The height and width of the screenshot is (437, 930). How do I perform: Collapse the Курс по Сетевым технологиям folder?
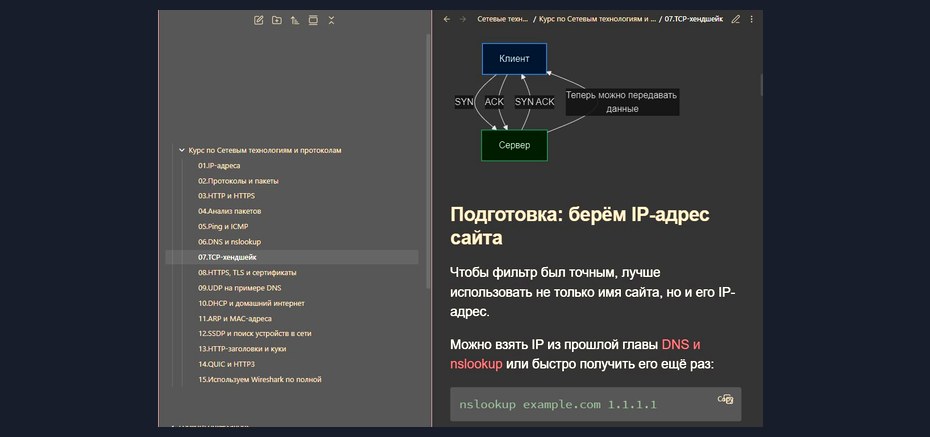tap(181, 151)
